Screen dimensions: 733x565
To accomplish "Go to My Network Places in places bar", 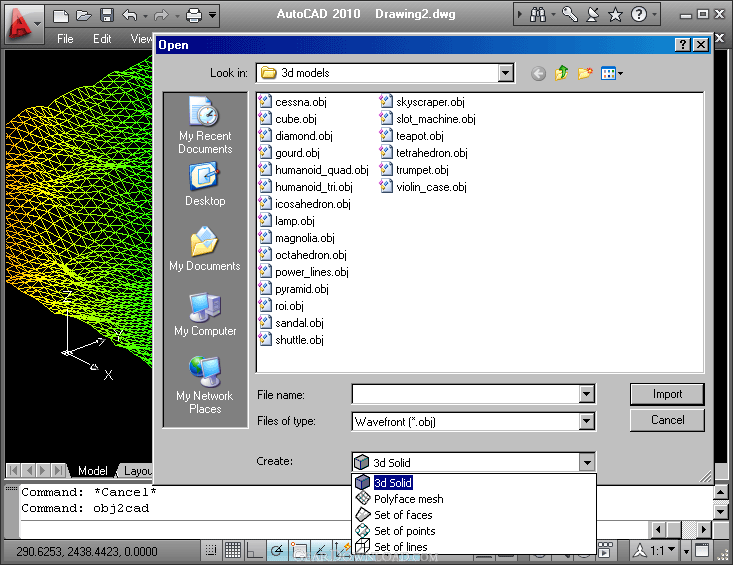I will [205, 385].
